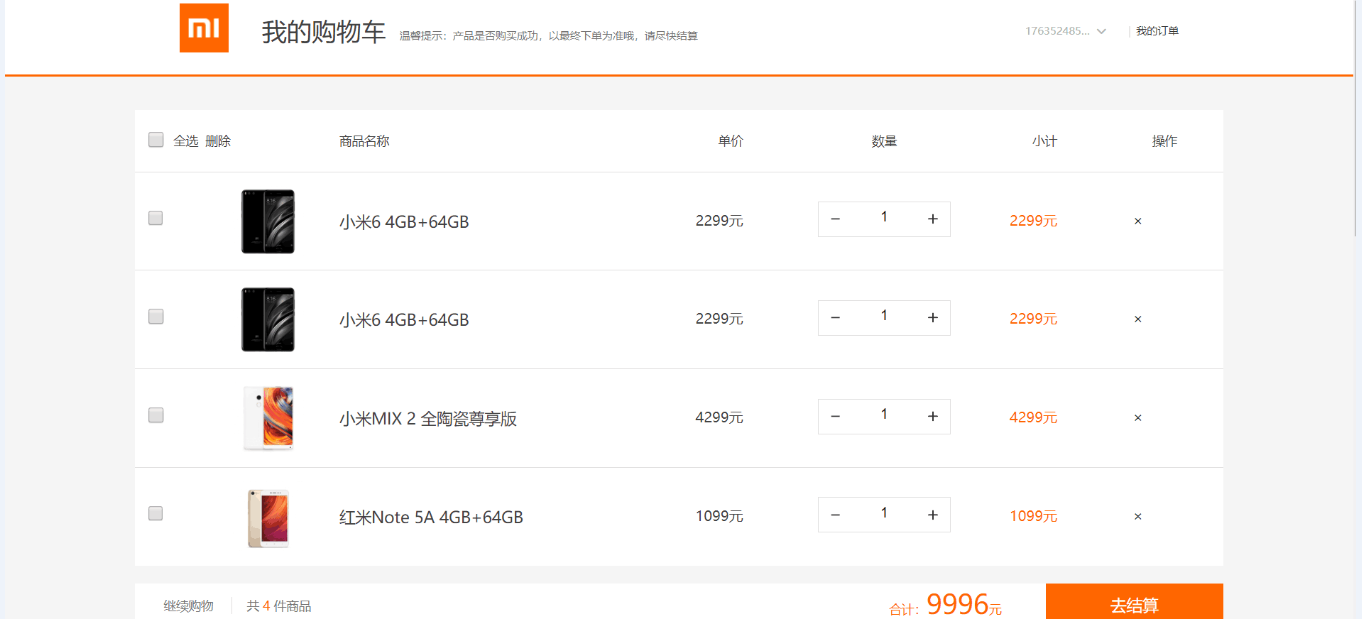Click second 小米6 4GB+64GB product name

click(404, 320)
